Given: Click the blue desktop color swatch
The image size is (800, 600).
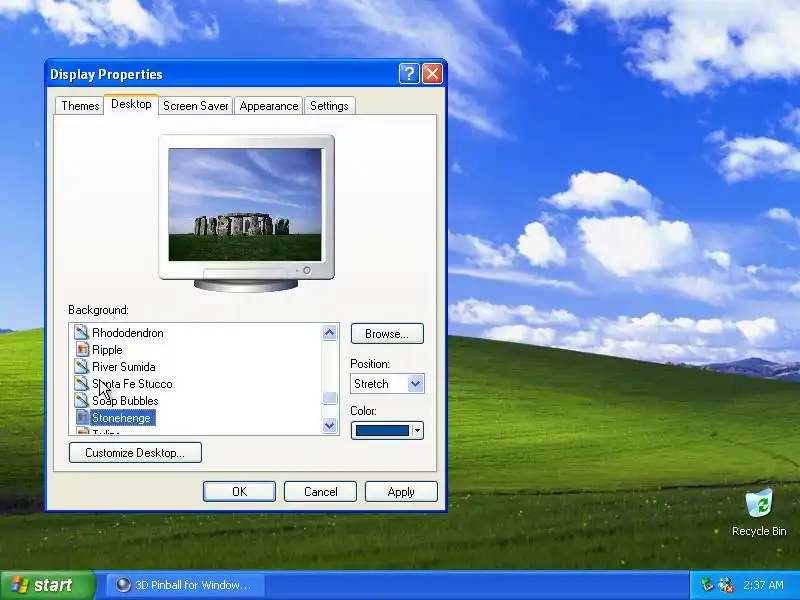Looking at the screenshot, I should pyautogui.click(x=383, y=431).
